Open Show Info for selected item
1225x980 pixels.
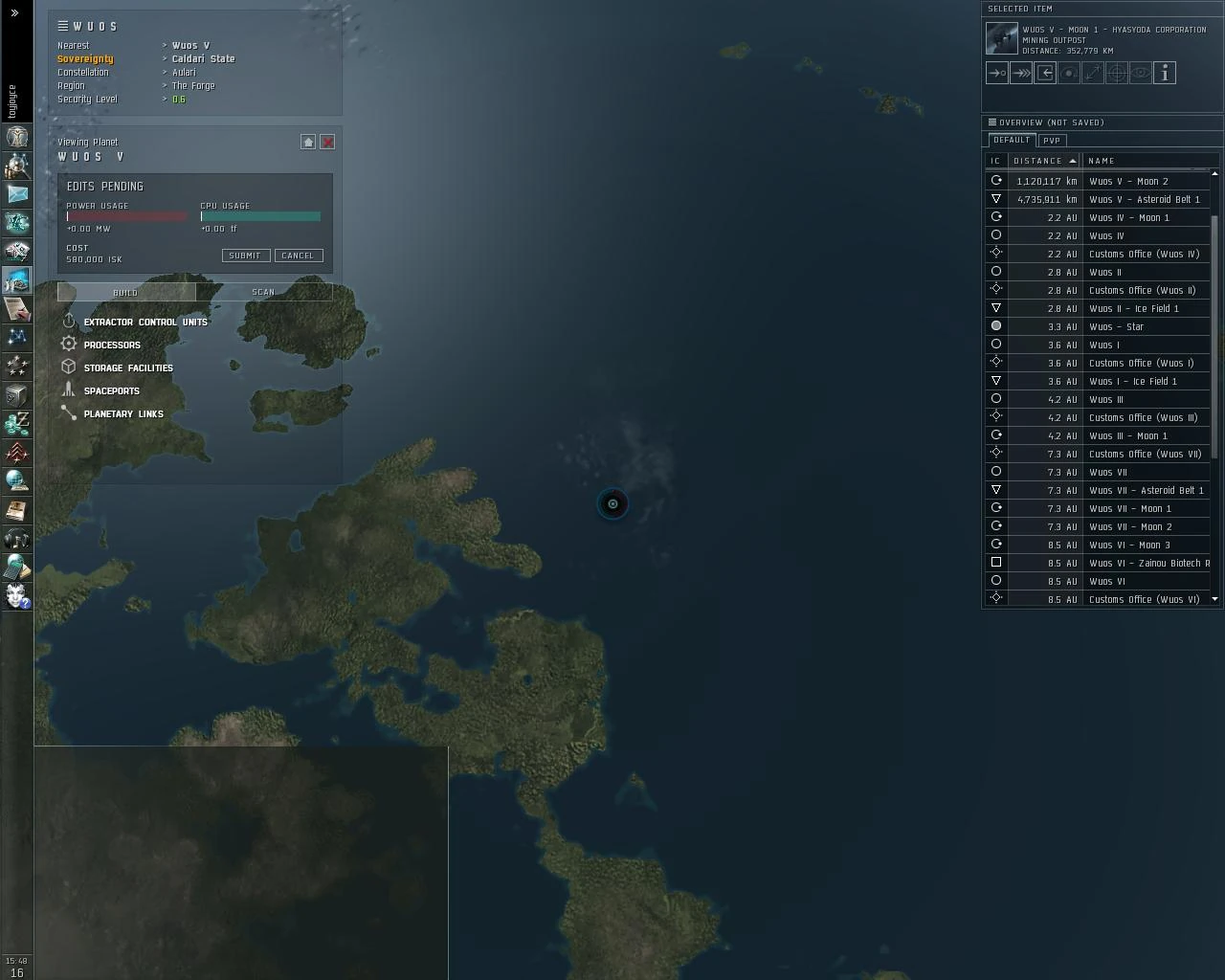point(1165,73)
